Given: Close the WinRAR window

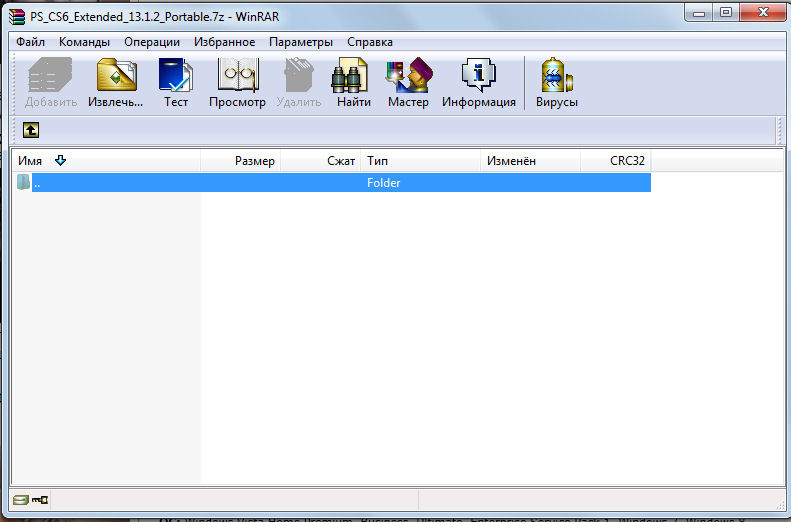Looking at the screenshot, I should 763,13.
